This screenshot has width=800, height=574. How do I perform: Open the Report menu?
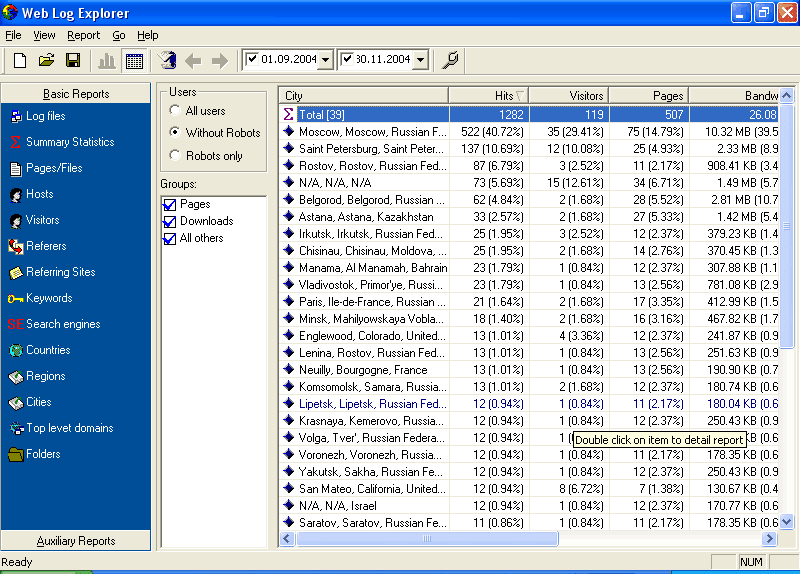pos(83,35)
